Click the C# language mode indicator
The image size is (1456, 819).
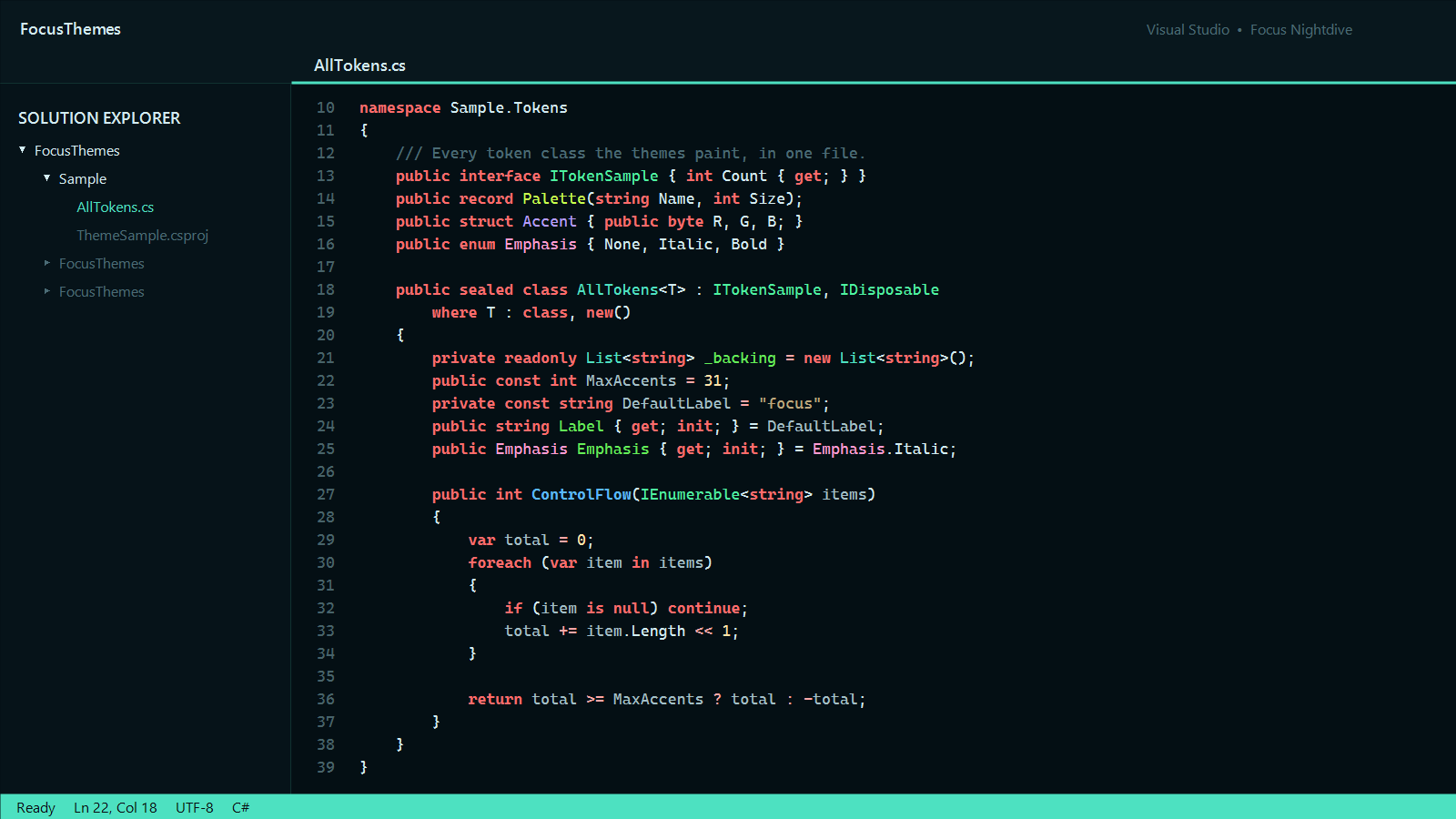pyautogui.click(x=241, y=808)
